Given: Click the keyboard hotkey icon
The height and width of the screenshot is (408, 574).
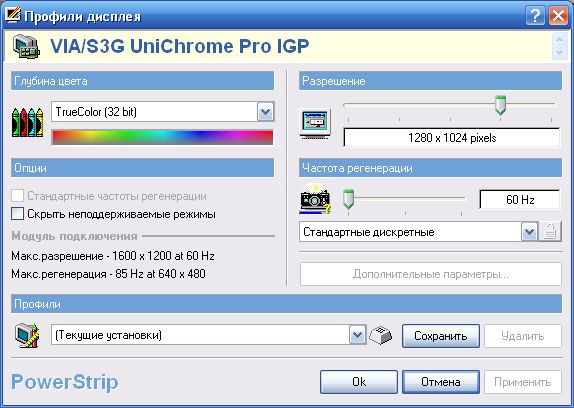Looking at the screenshot, I should pos(380,335).
